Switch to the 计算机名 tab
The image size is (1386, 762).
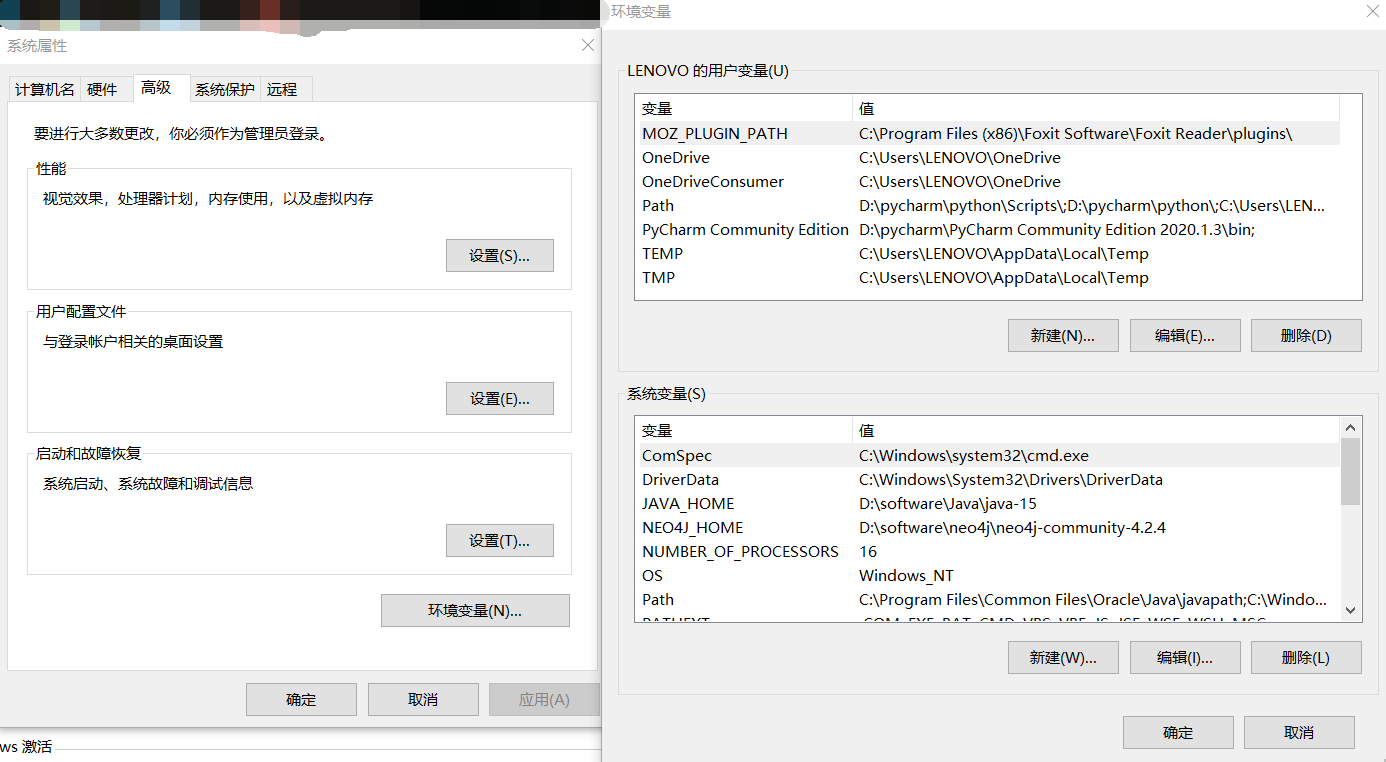(x=44, y=89)
